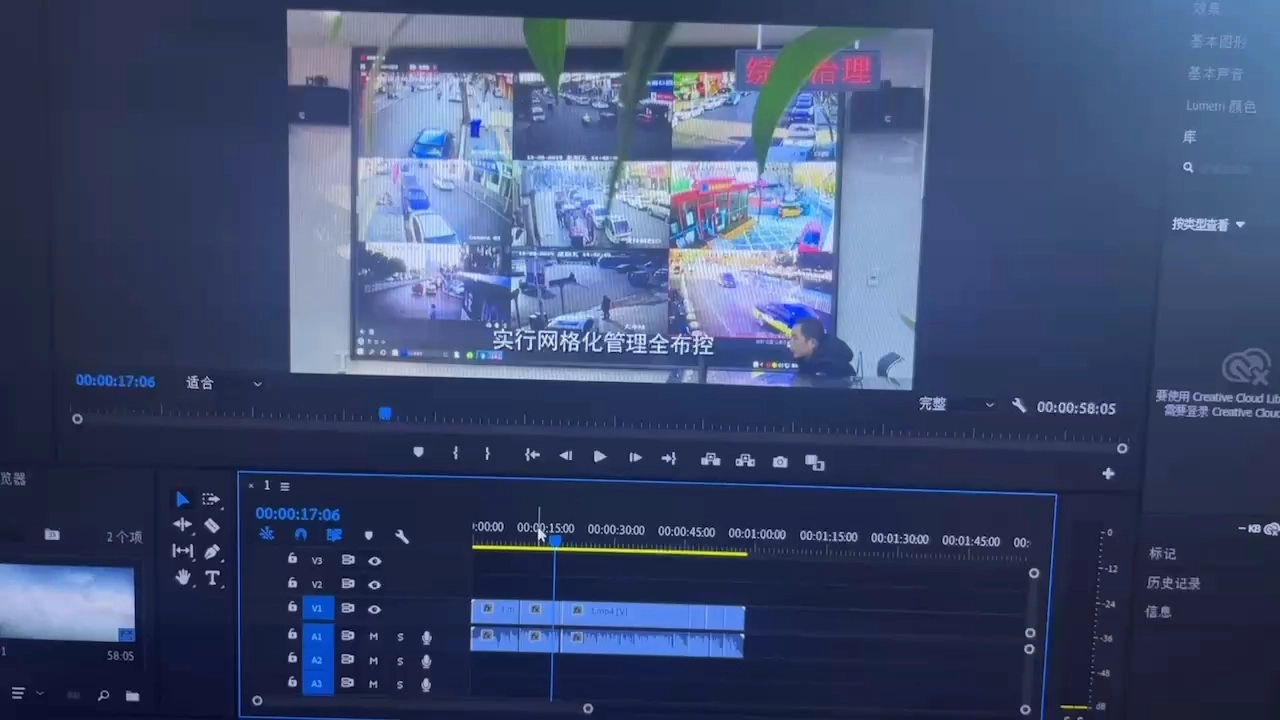The width and height of the screenshot is (1280, 720).
Task: Select the Track Select Forward tool
Action: [x=211, y=499]
